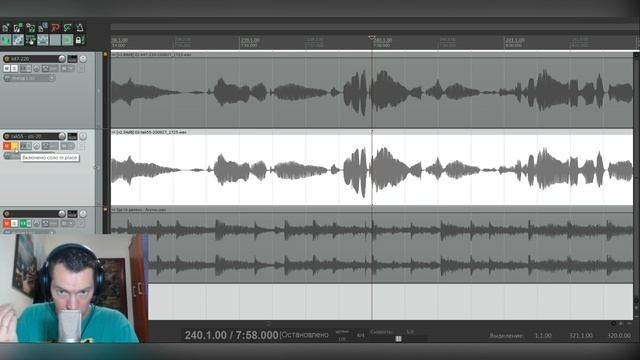Click the 447-220 track pan knob
Viewport: 640px width, 360px height.
tap(83, 59)
